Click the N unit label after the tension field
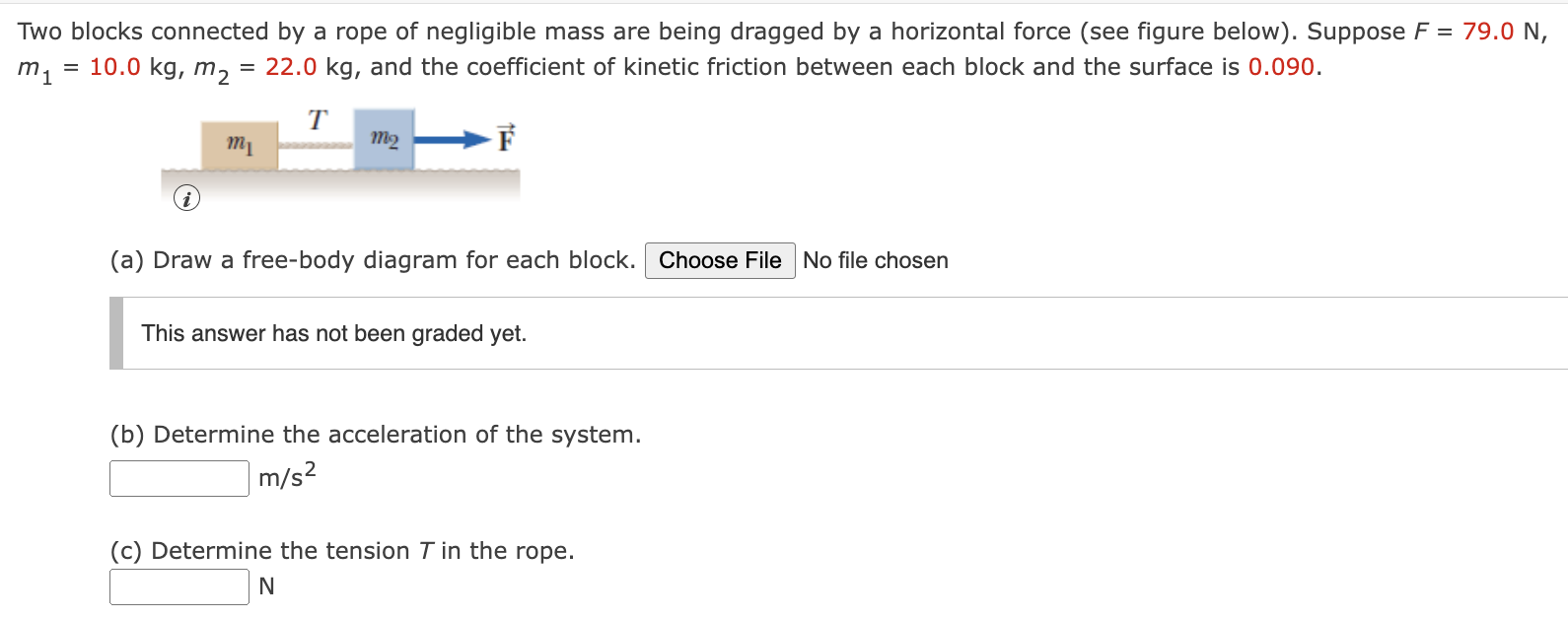 [266, 585]
